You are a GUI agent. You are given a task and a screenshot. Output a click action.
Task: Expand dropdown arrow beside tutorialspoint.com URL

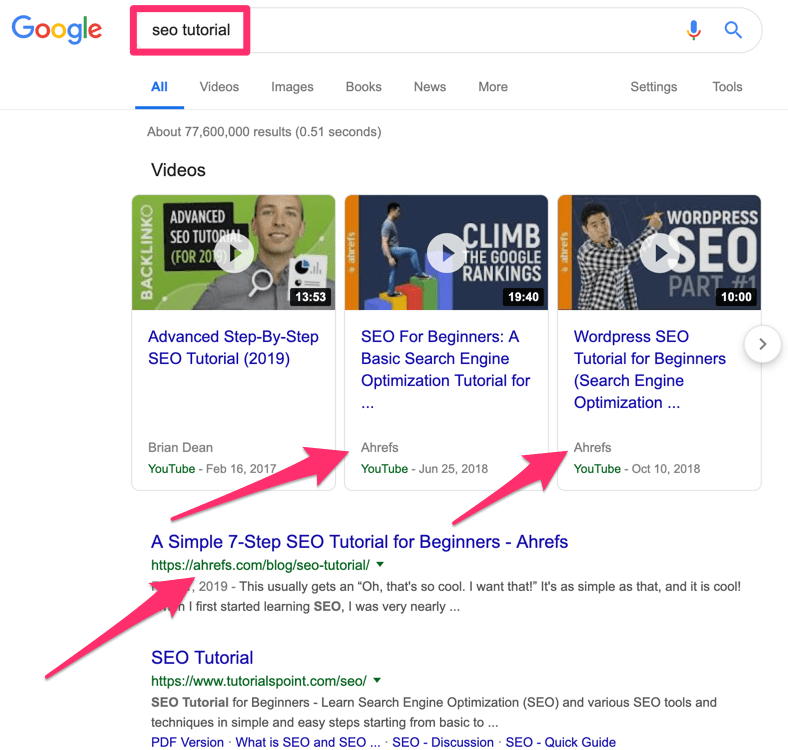(x=377, y=680)
